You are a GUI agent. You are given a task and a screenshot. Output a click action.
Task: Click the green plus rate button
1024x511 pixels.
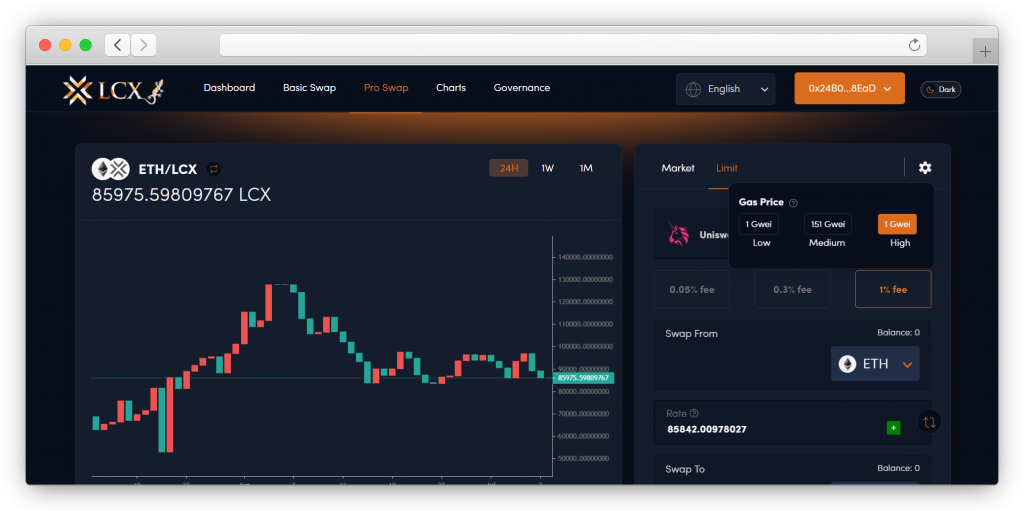(x=893, y=428)
